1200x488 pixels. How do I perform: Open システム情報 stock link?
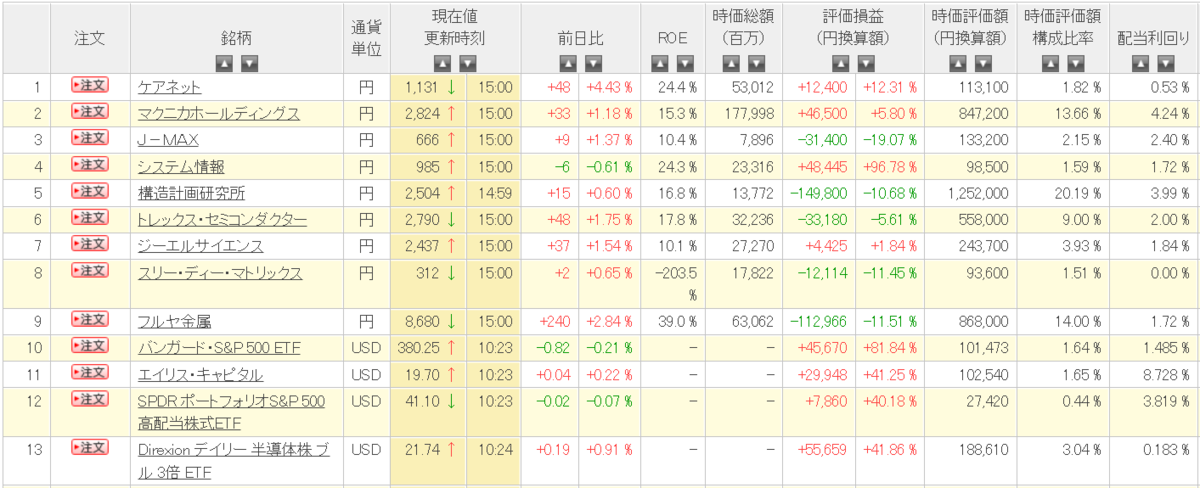tap(181, 167)
